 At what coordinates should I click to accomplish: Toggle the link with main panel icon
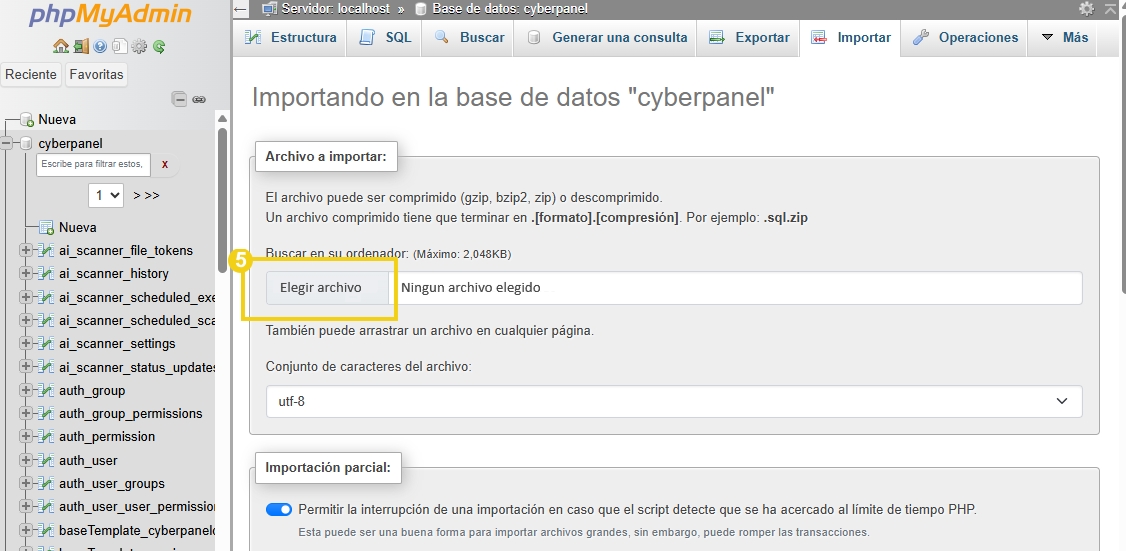(199, 99)
